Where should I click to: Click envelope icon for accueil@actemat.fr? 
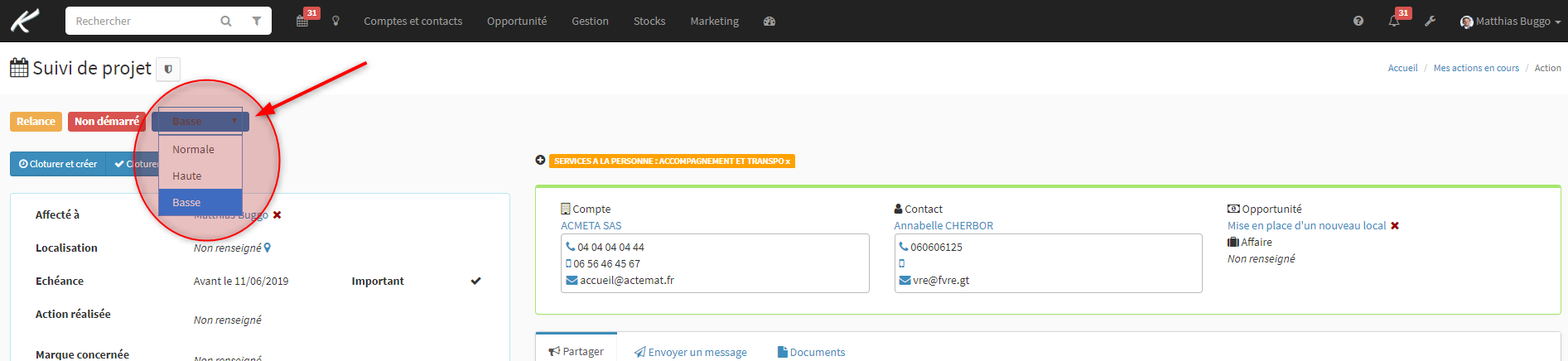[x=572, y=280]
